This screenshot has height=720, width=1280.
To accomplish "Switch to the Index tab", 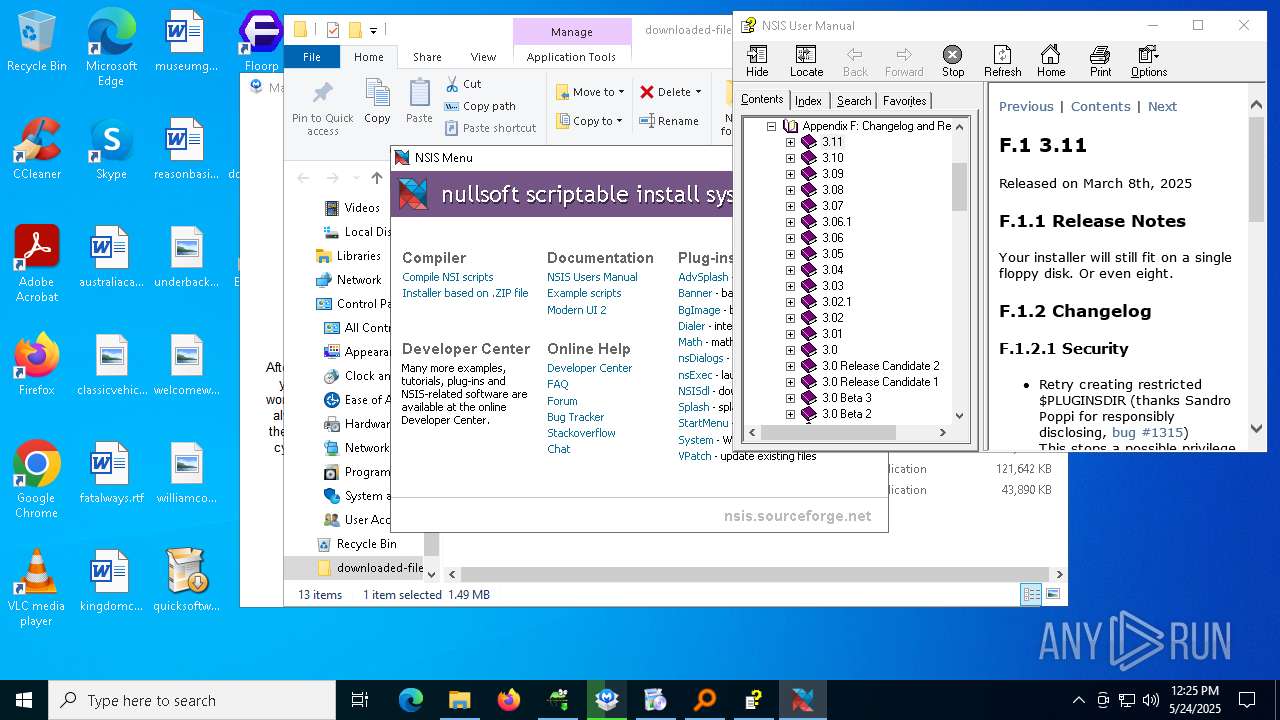I will click(808, 100).
